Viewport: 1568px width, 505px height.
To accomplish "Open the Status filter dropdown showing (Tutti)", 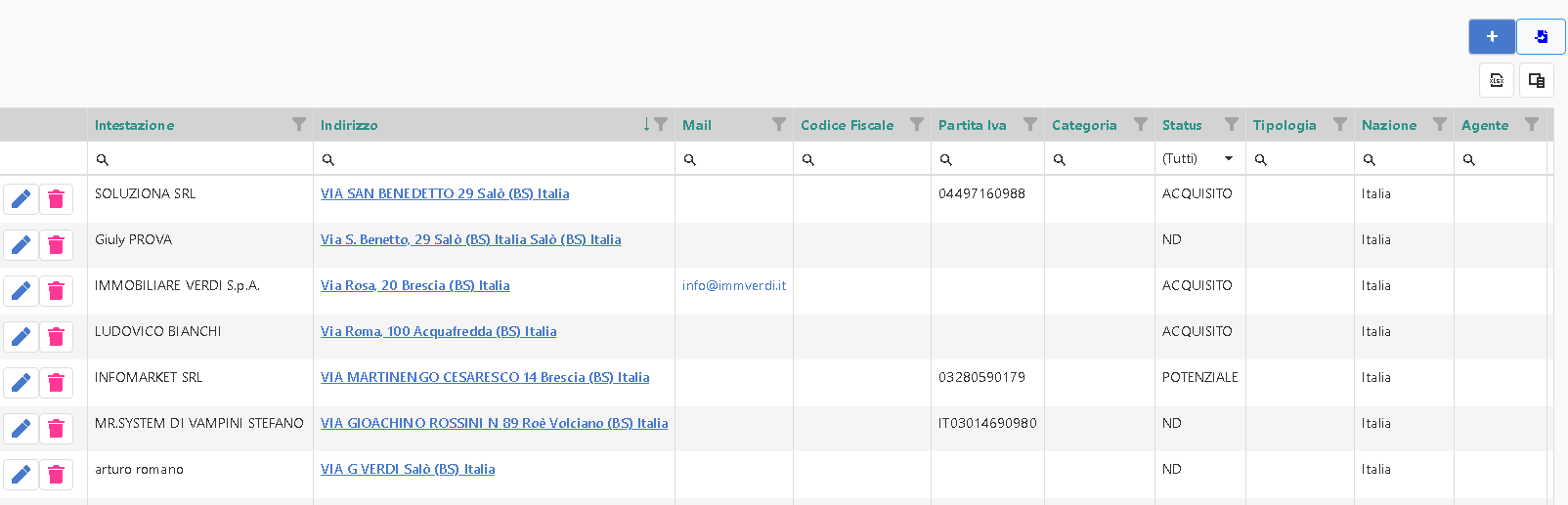I will [x=1198, y=159].
